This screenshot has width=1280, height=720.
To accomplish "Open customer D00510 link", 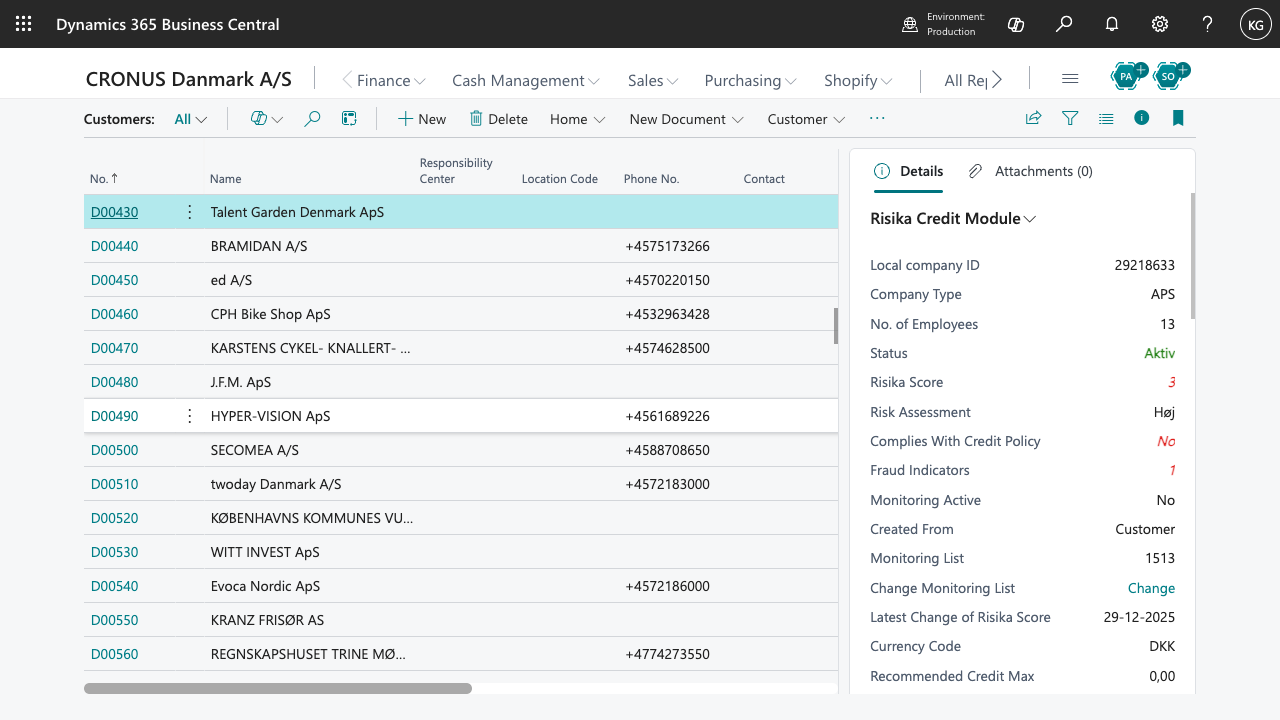I will tap(114, 484).
